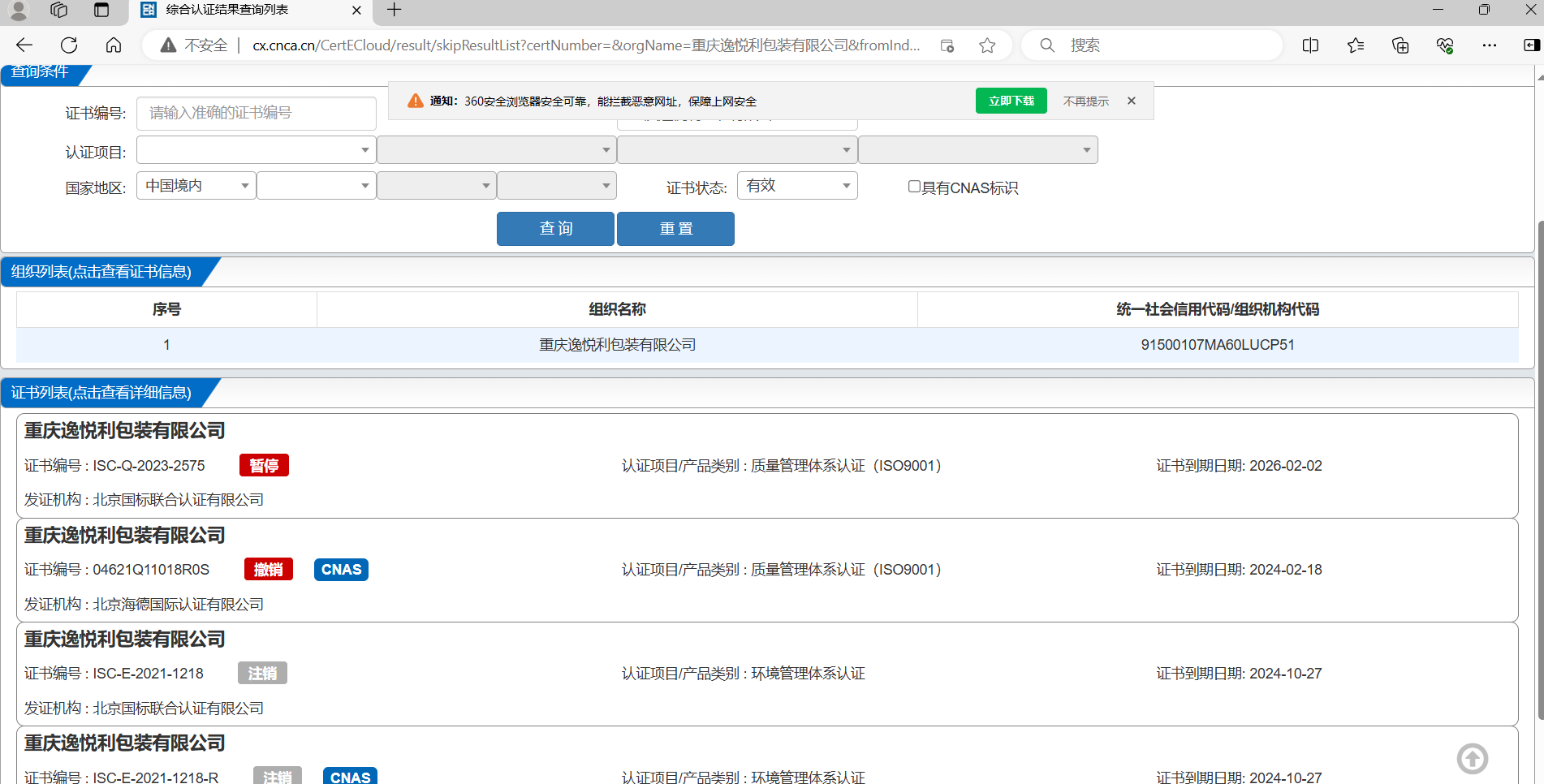Click the back-to-top arrow button
1544x784 pixels.
pos(1473,759)
